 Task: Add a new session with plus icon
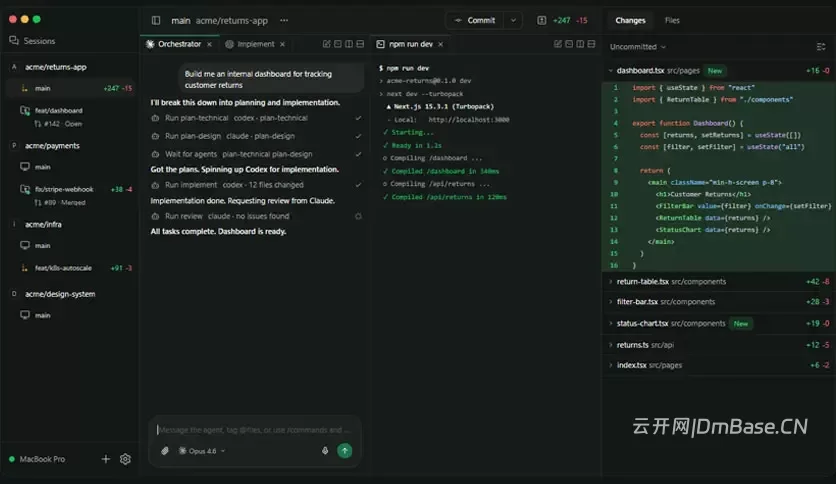[x=106, y=459]
